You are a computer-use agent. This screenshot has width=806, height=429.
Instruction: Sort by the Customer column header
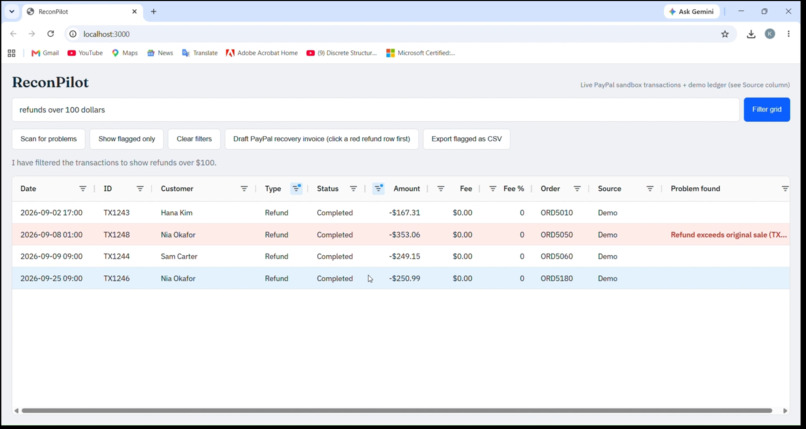click(x=177, y=189)
